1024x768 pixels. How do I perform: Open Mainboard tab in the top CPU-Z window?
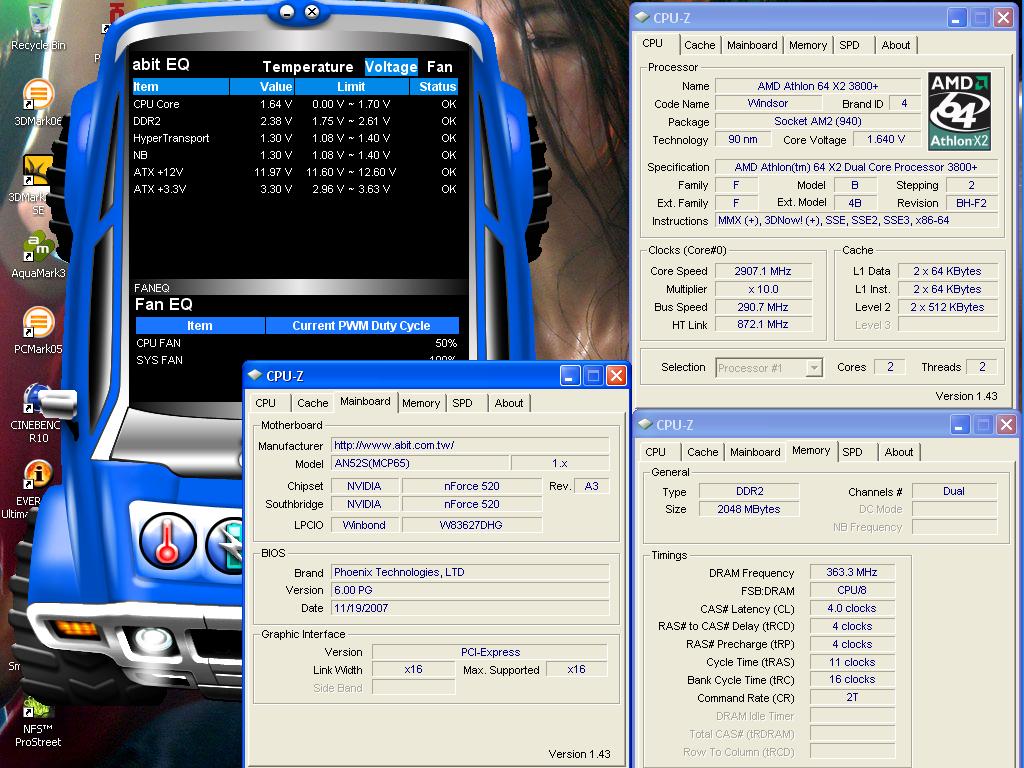(752, 45)
